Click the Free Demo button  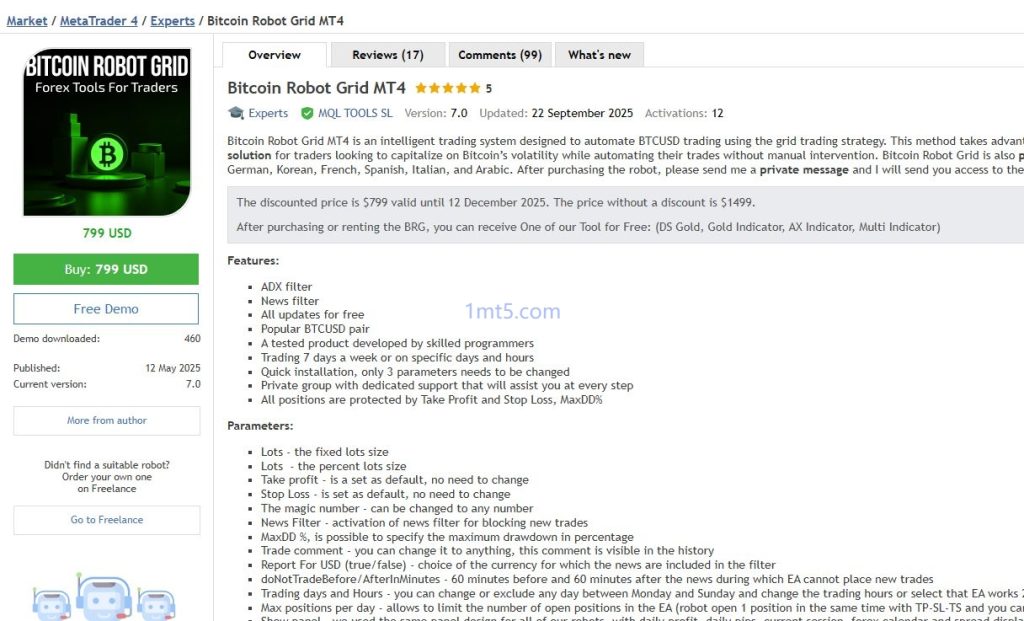click(106, 309)
